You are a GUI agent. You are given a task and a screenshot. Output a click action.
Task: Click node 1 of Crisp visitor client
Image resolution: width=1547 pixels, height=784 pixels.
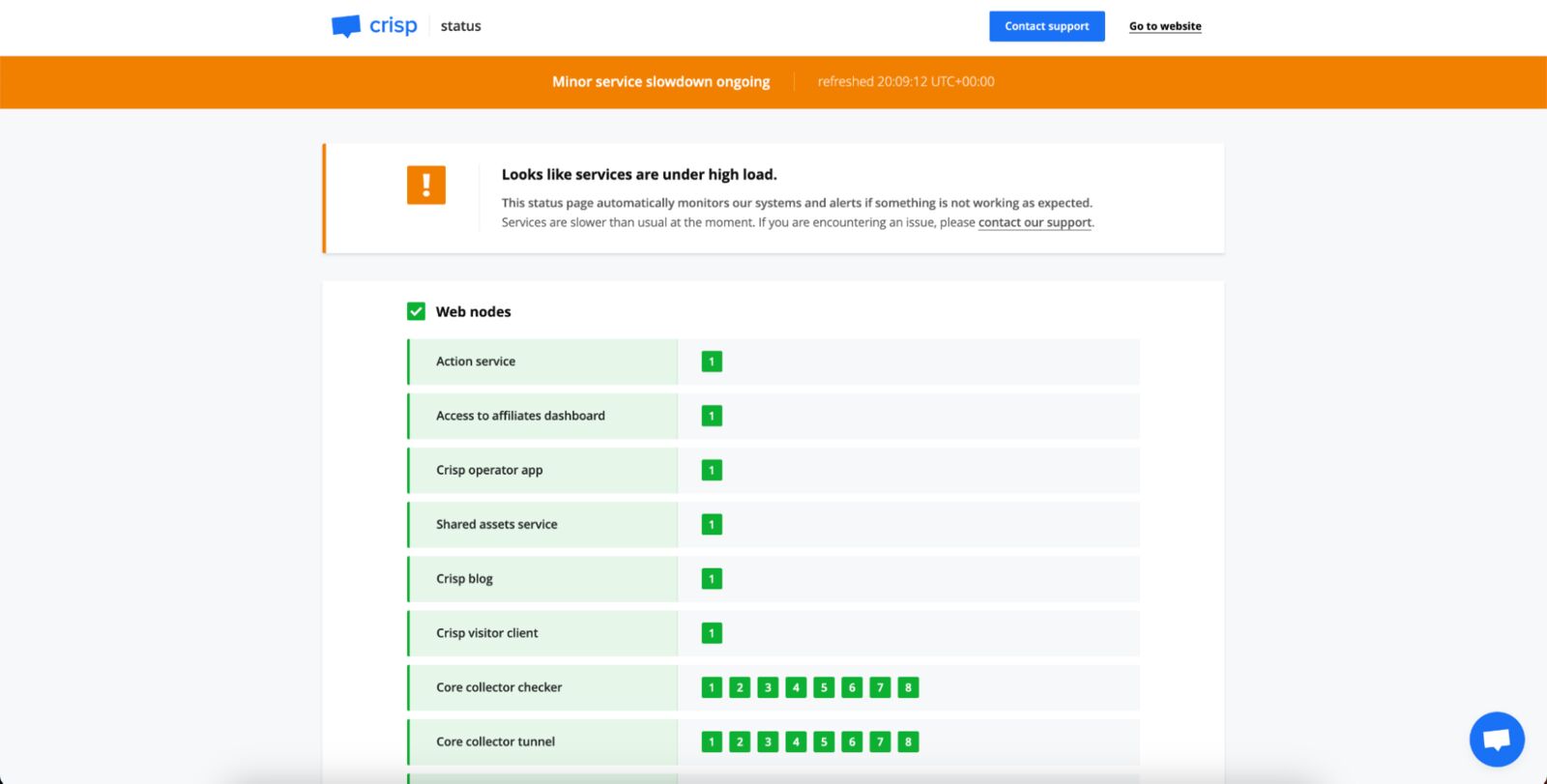pos(712,633)
